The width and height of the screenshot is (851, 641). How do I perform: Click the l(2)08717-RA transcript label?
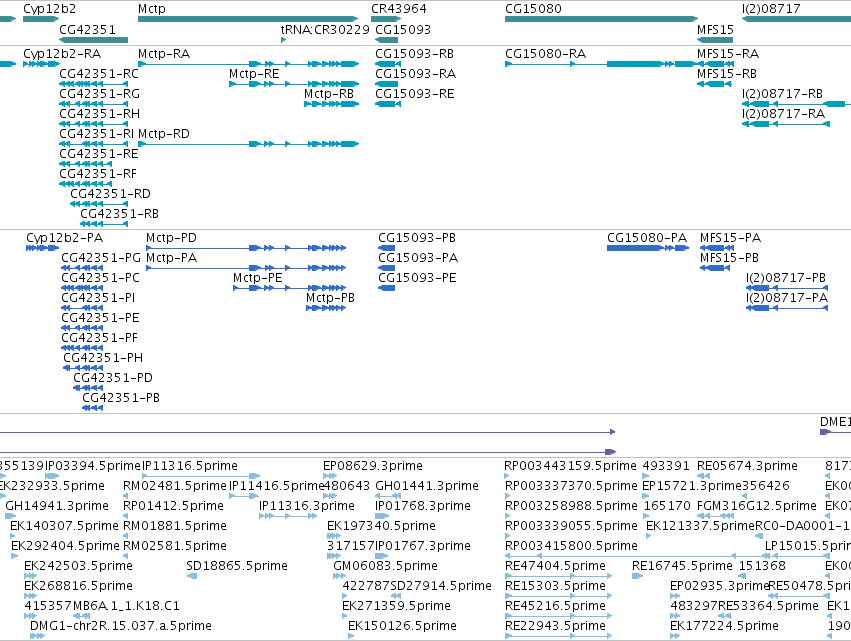[x=783, y=114]
